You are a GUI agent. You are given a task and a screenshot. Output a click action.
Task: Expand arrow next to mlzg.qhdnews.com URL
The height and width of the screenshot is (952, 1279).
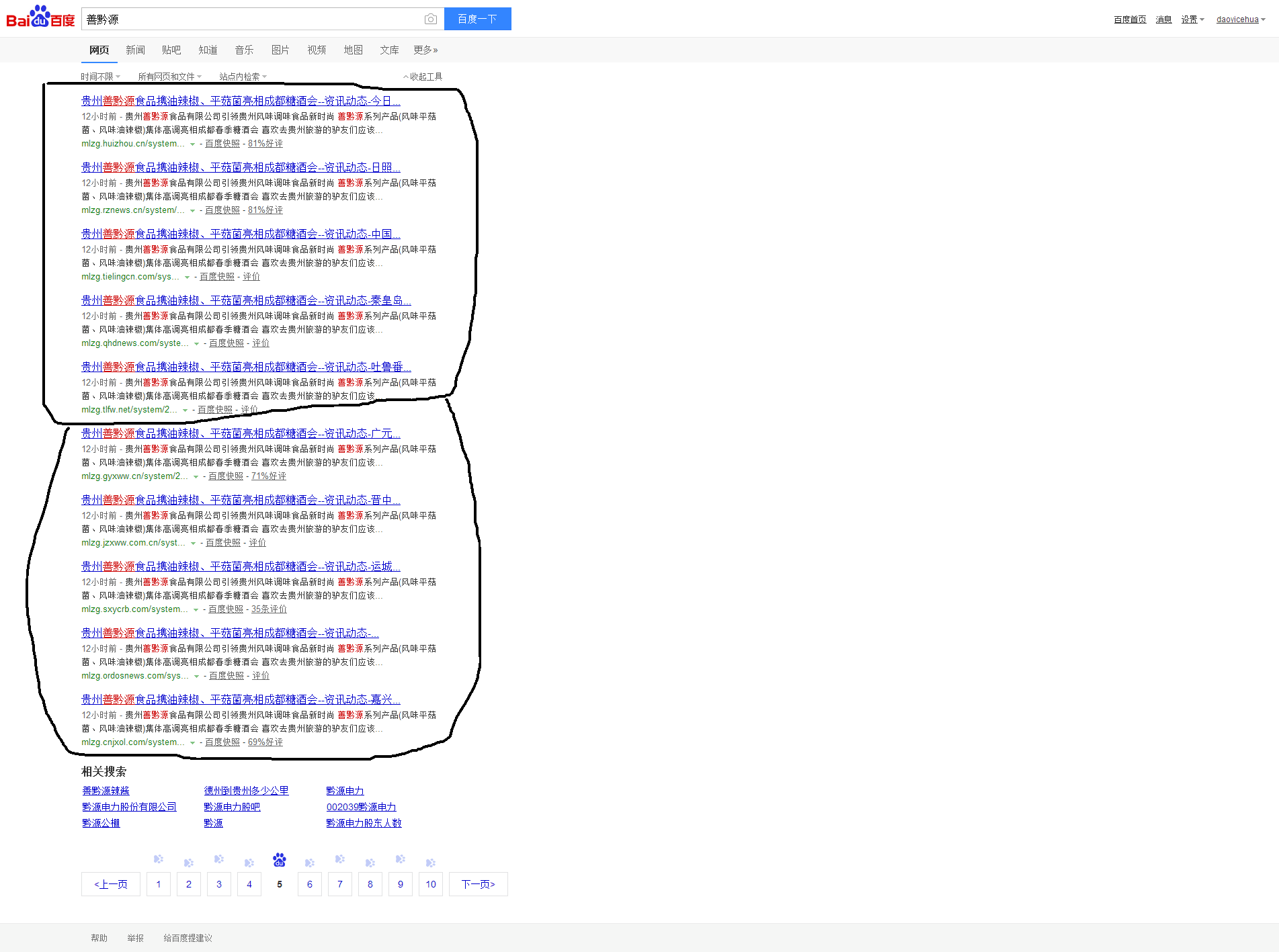pyautogui.click(x=197, y=344)
